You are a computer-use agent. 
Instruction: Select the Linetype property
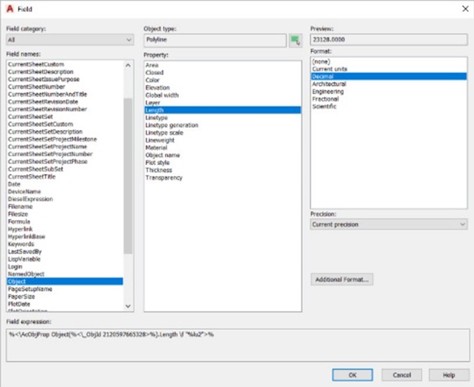point(223,118)
